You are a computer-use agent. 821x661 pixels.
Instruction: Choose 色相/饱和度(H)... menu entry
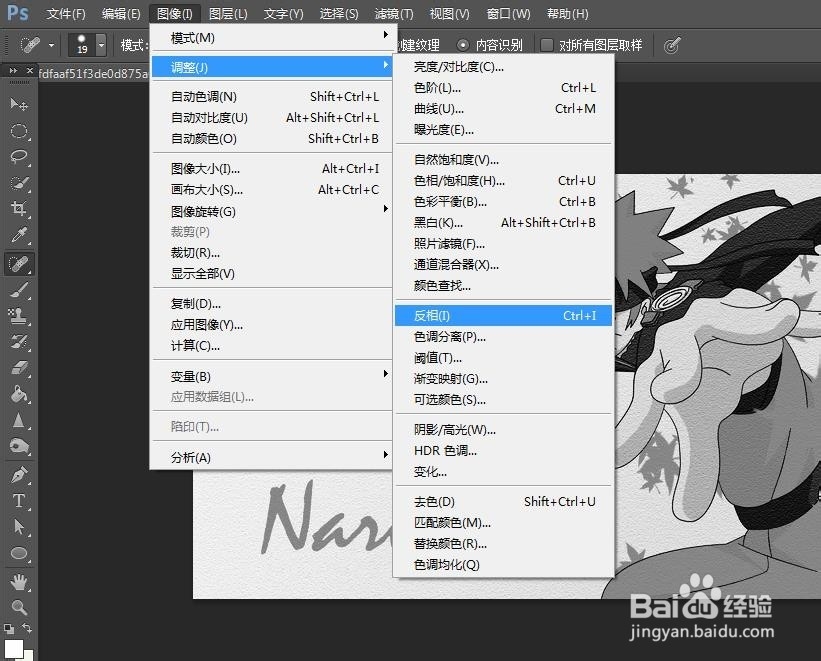[x=504, y=181]
